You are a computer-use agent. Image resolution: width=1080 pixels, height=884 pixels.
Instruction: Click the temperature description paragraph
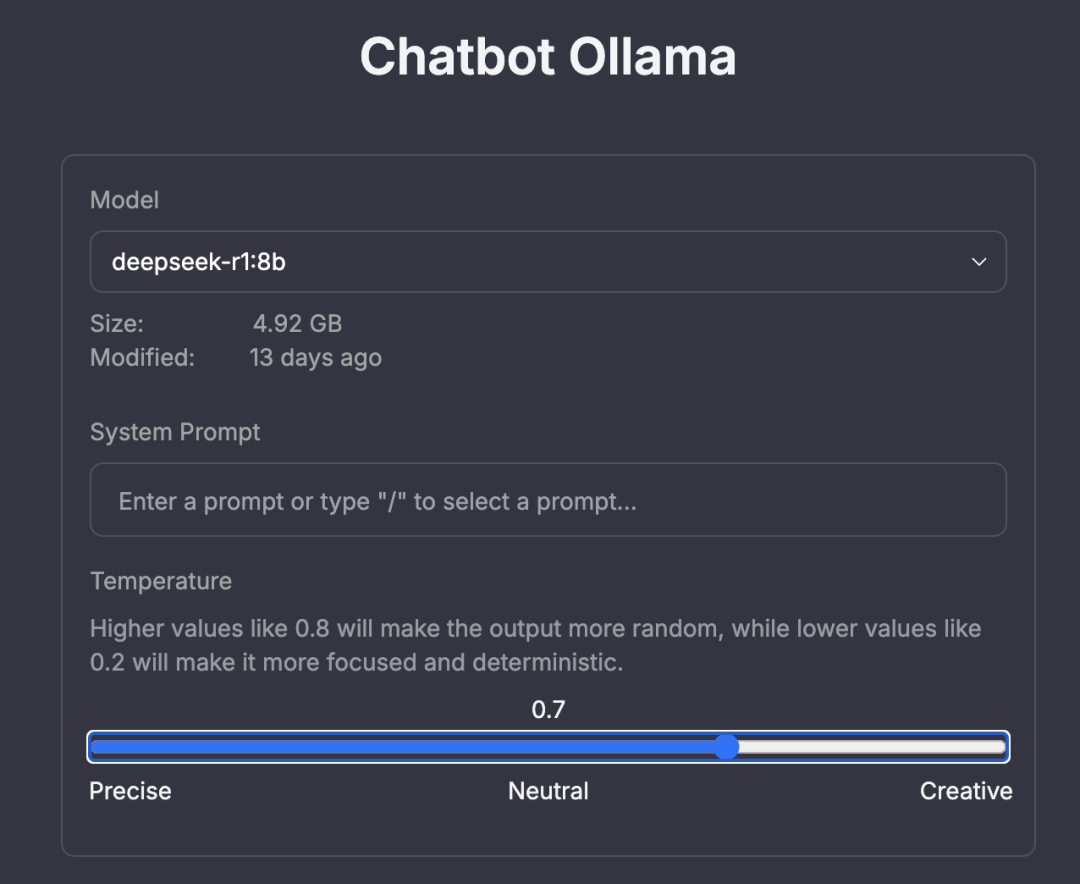click(x=535, y=645)
